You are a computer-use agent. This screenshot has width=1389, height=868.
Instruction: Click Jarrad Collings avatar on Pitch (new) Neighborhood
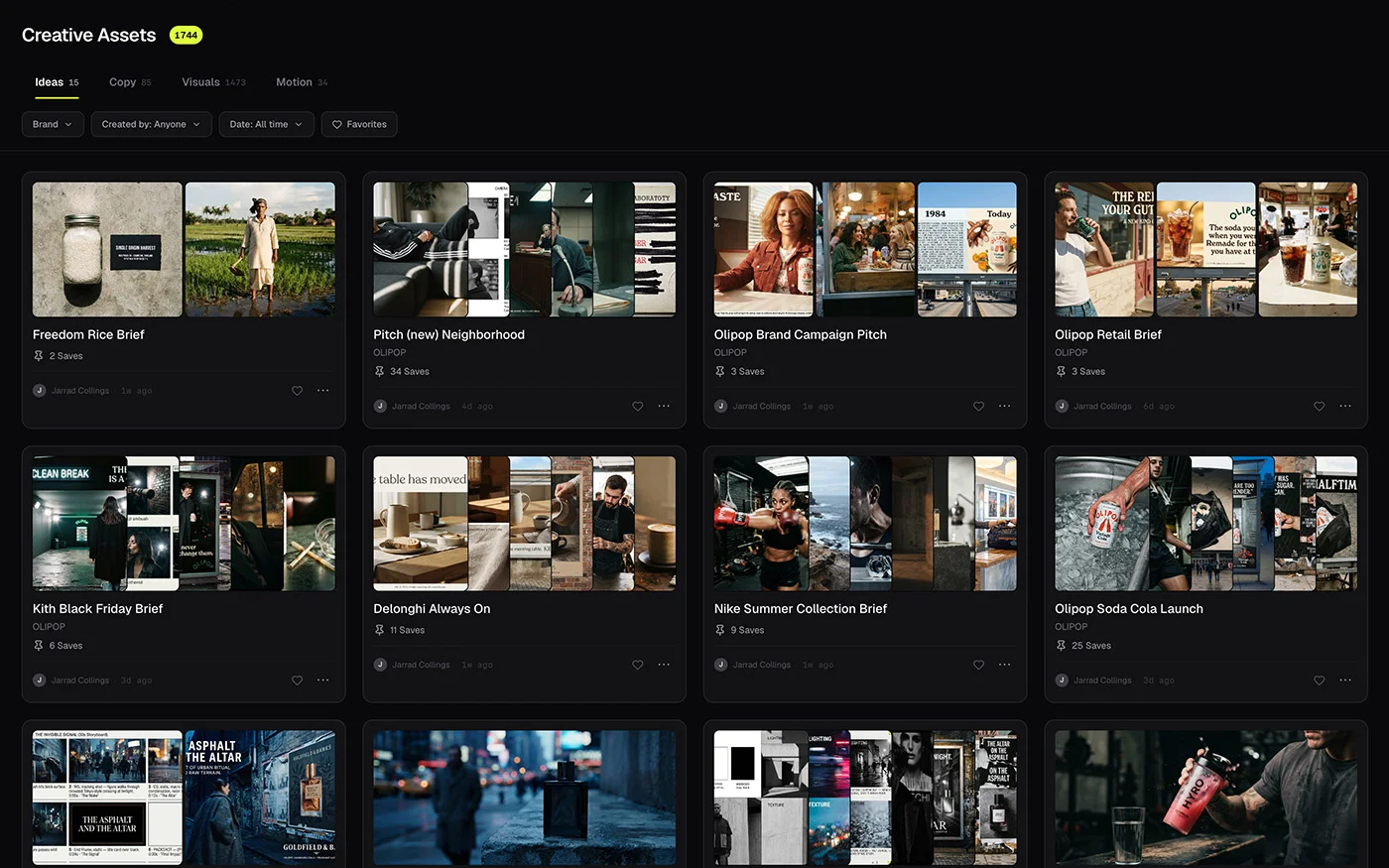[x=380, y=406]
